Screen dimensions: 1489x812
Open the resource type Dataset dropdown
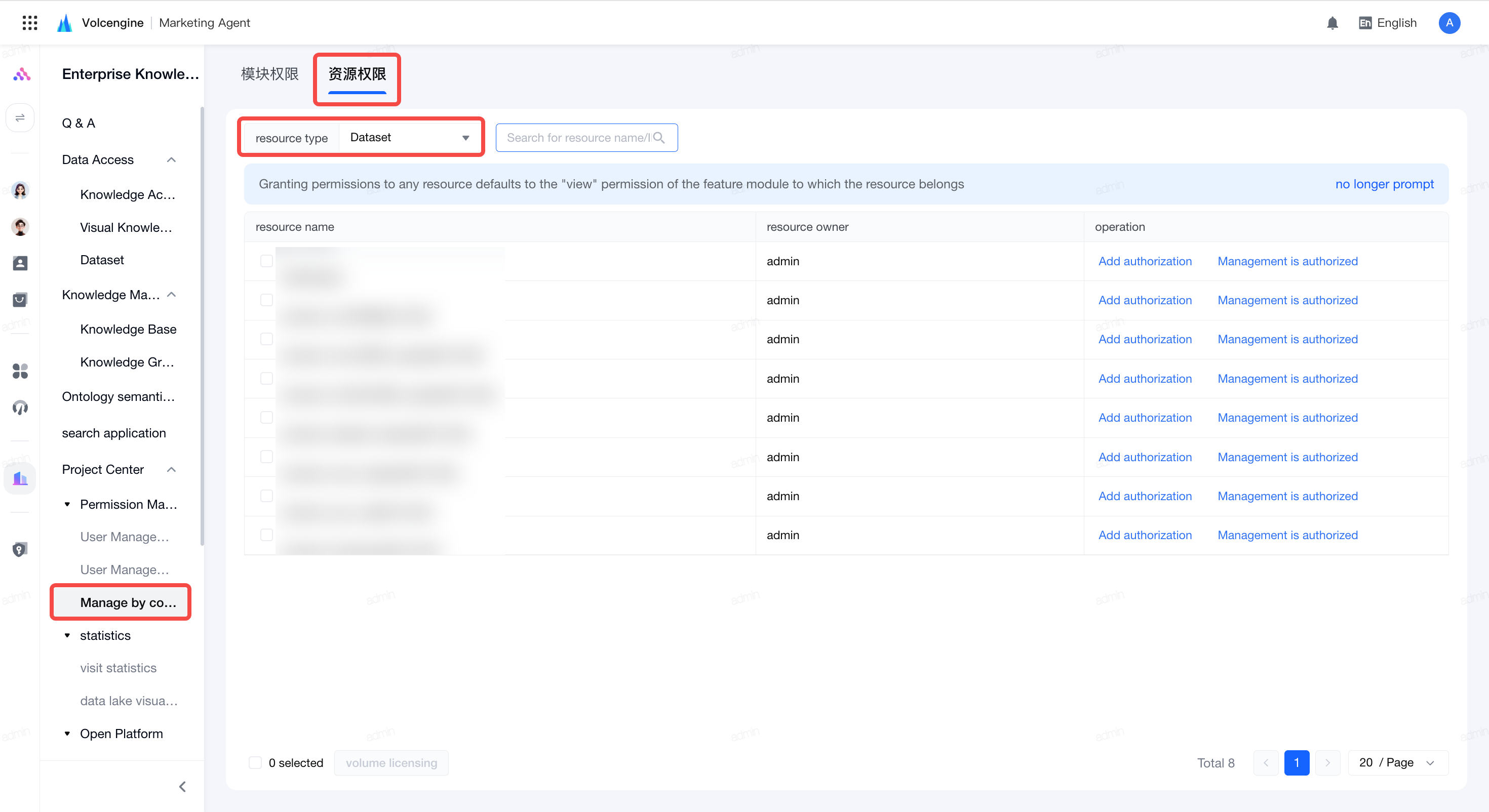pos(410,138)
